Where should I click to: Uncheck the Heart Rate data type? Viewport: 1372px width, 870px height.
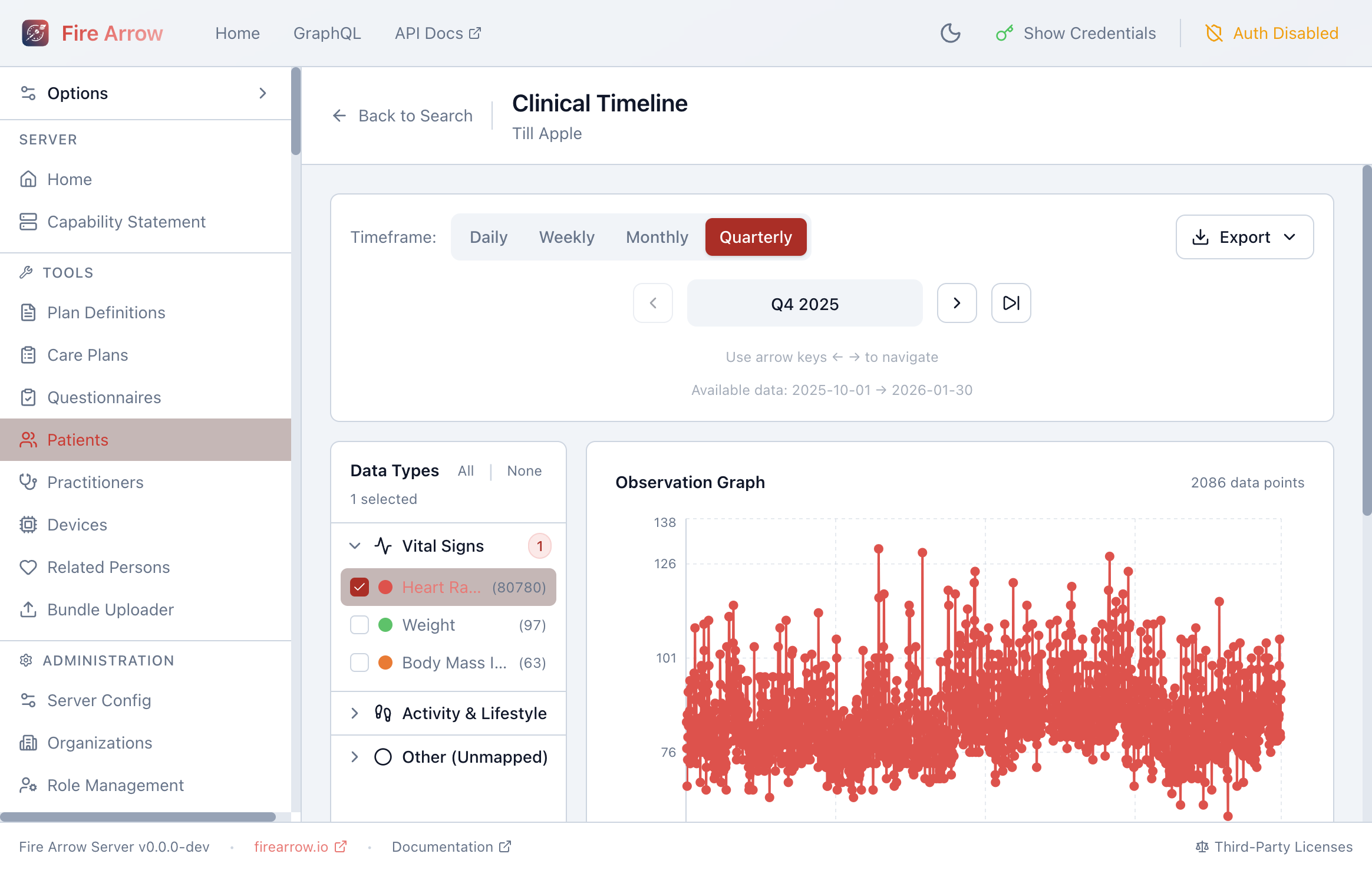coord(360,587)
